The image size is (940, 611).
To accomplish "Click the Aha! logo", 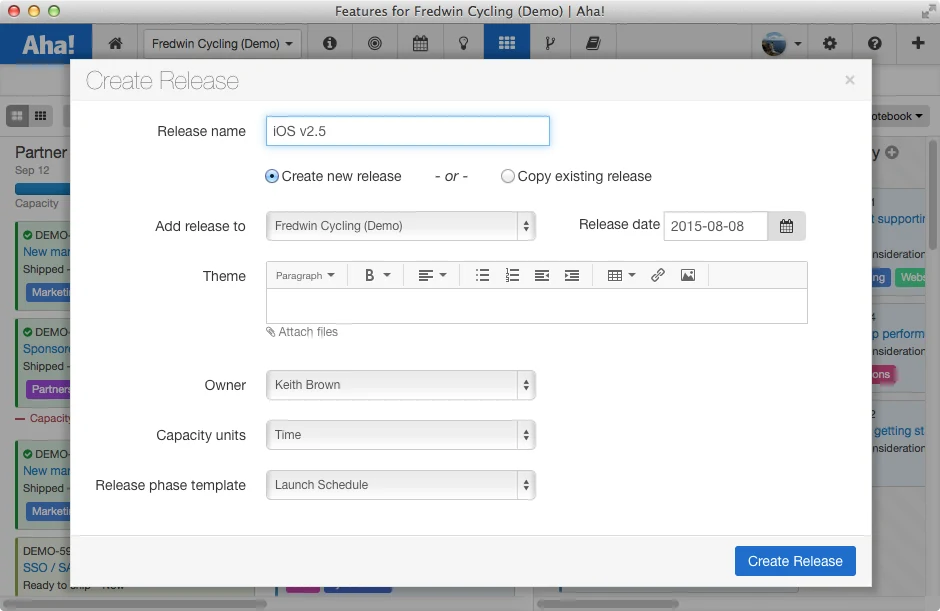I will tap(48, 44).
